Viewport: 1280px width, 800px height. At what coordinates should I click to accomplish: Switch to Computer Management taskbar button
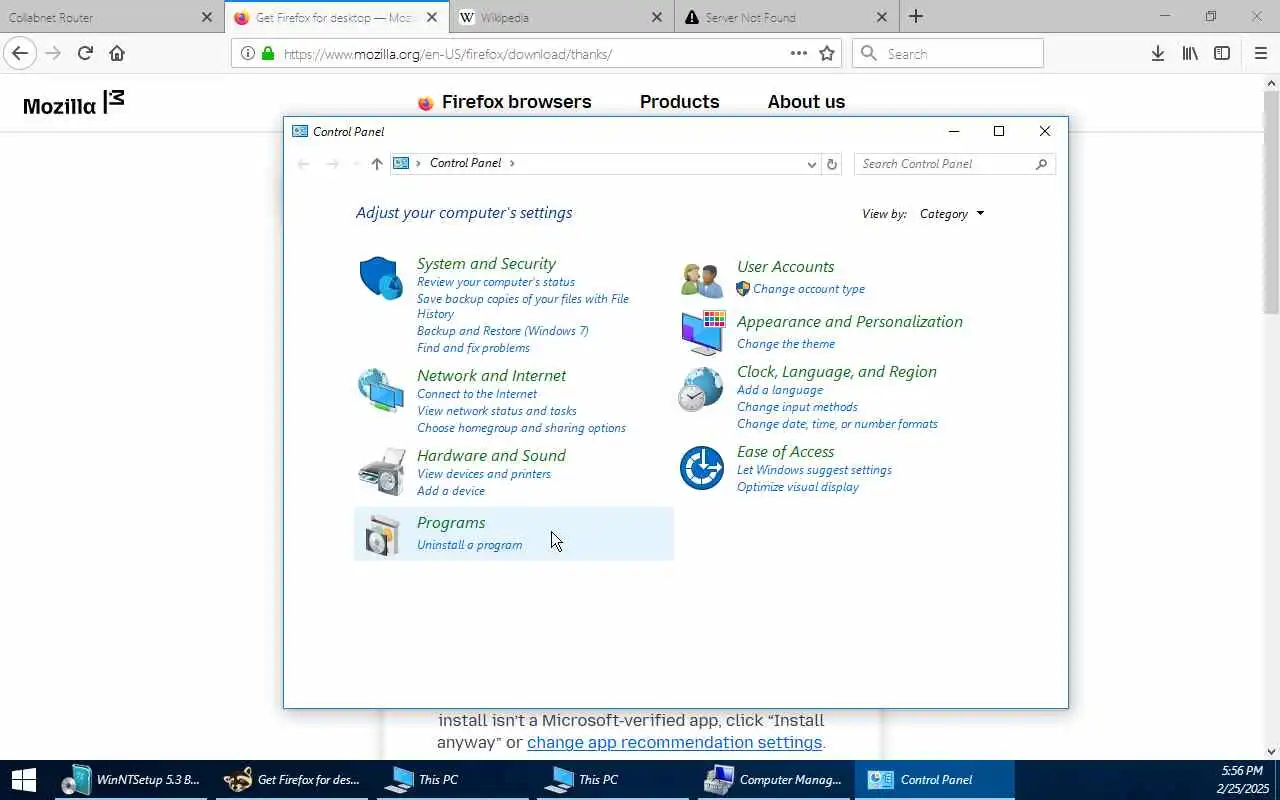pos(776,780)
